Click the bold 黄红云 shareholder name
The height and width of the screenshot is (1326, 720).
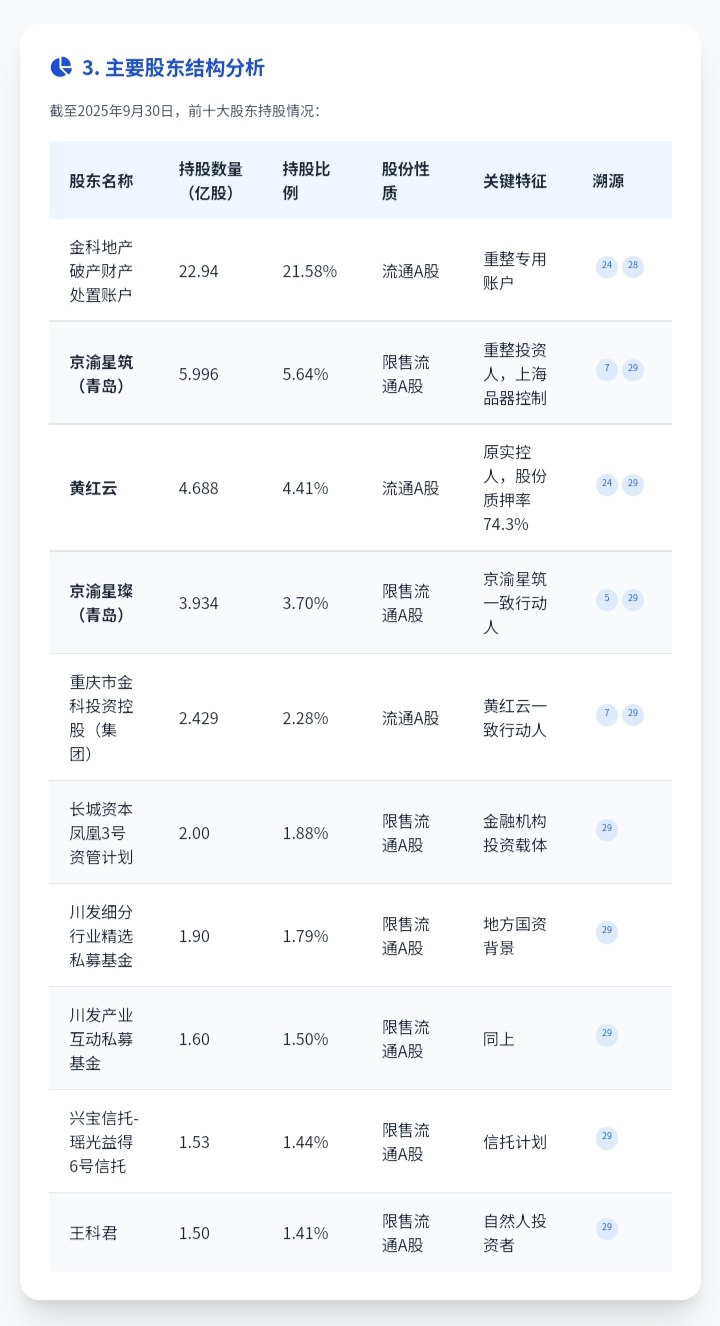[x=93, y=488]
